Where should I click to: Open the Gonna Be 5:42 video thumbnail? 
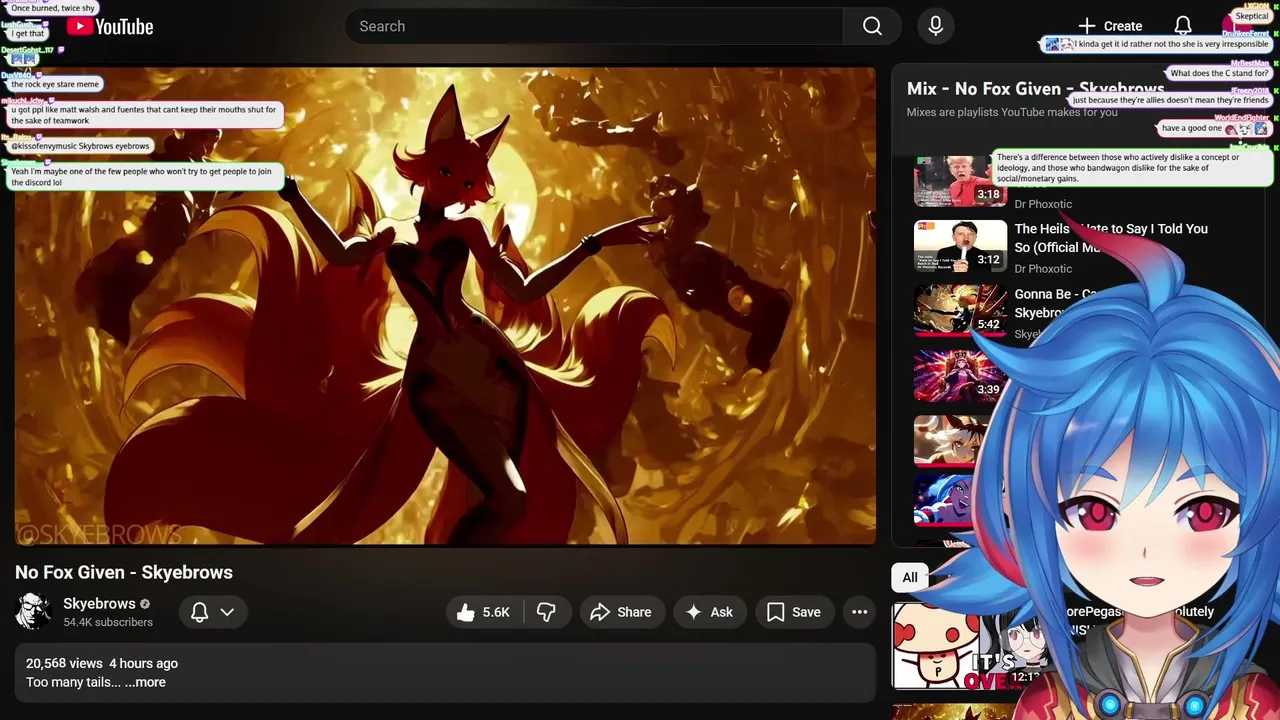pos(960,310)
